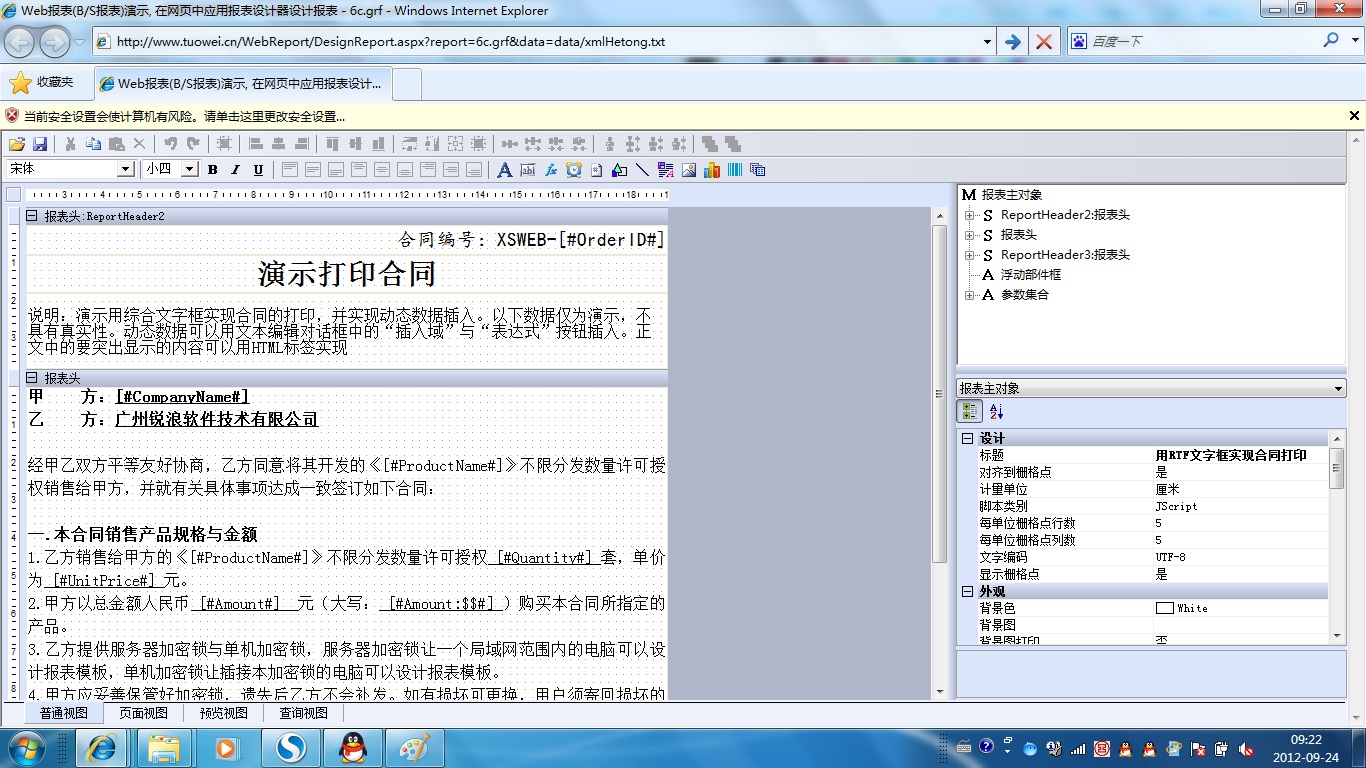Open the 报表主对象 object selector dropdown

(1338, 388)
